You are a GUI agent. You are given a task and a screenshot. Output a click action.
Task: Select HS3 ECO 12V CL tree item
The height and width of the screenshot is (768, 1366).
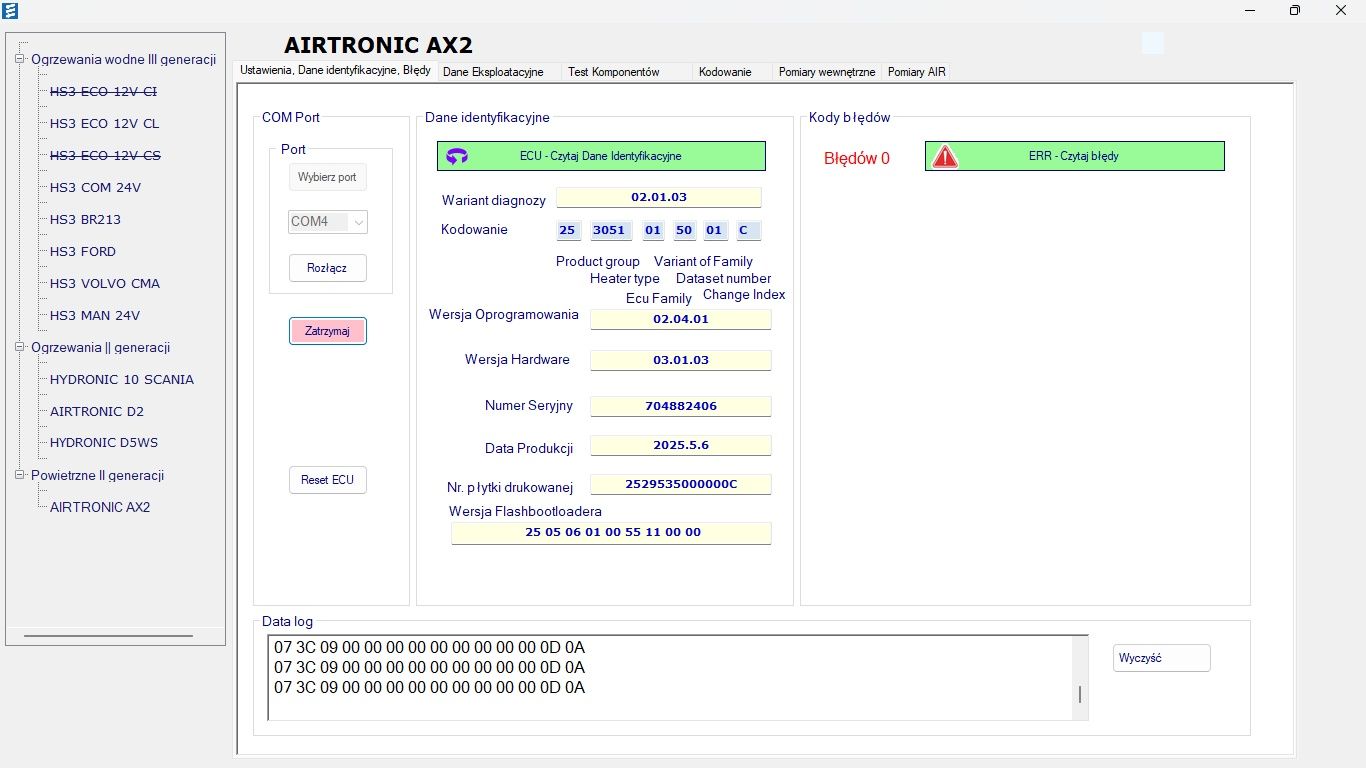(104, 123)
